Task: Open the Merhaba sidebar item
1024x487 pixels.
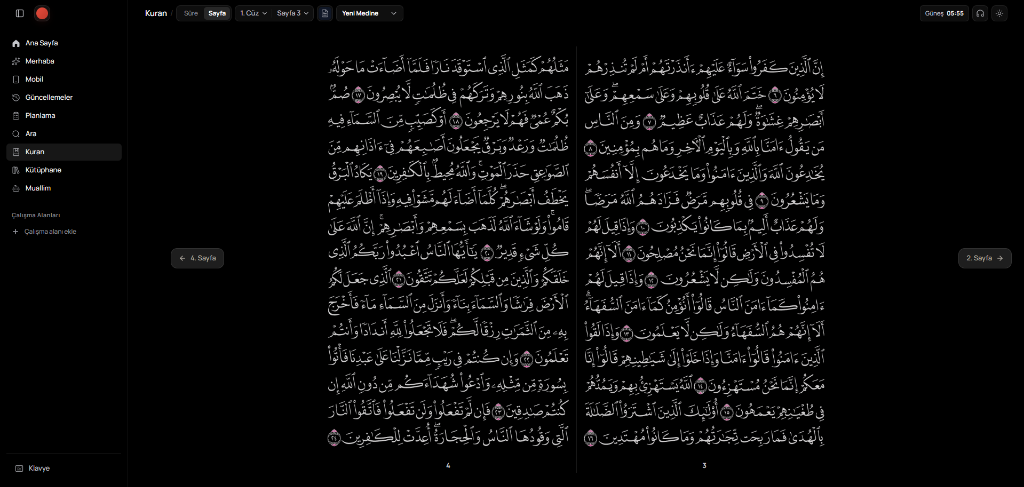Action: click(x=64, y=61)
